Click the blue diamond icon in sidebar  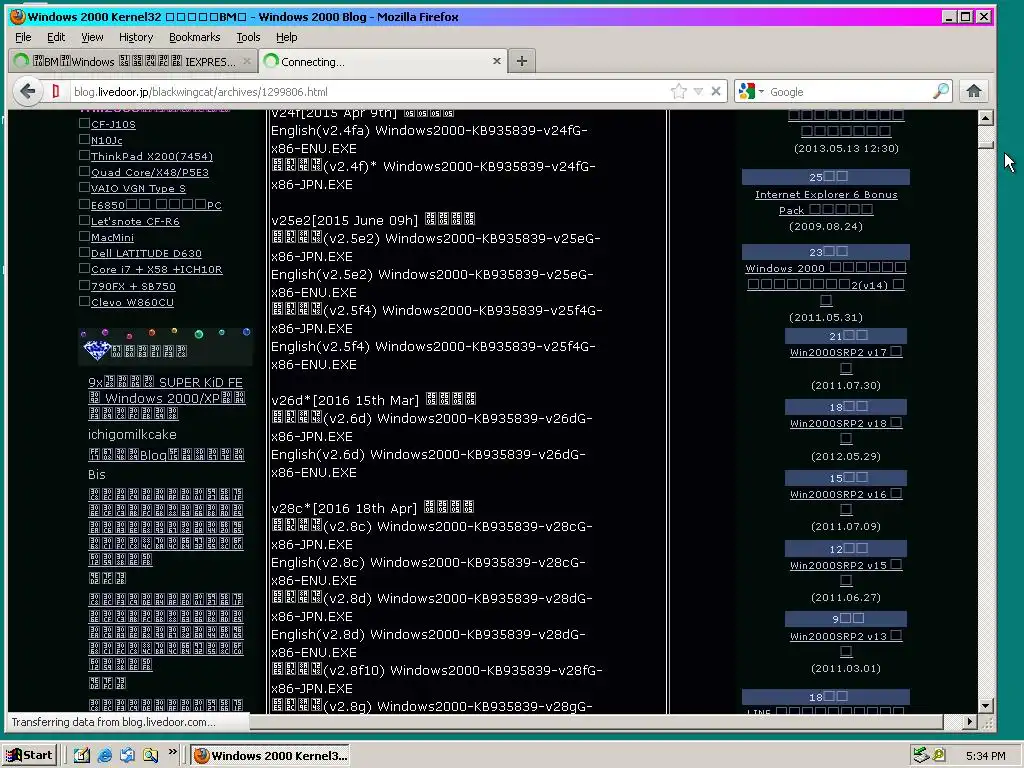[x=97, y=351]
